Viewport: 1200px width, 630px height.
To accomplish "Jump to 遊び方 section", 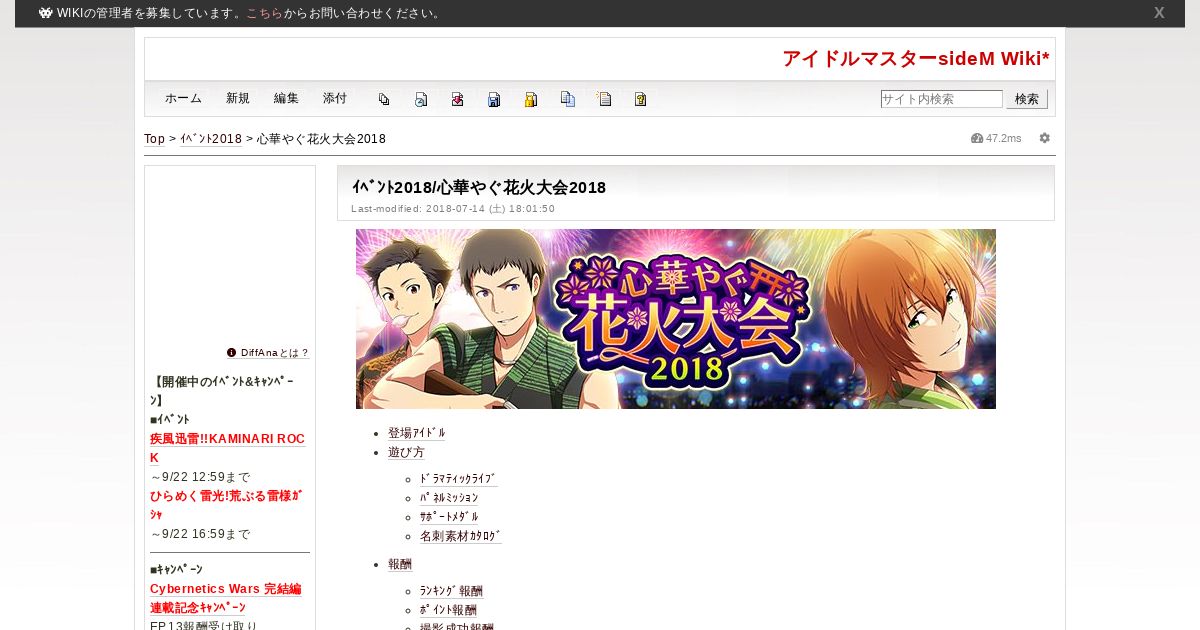I will click(406, 452).
